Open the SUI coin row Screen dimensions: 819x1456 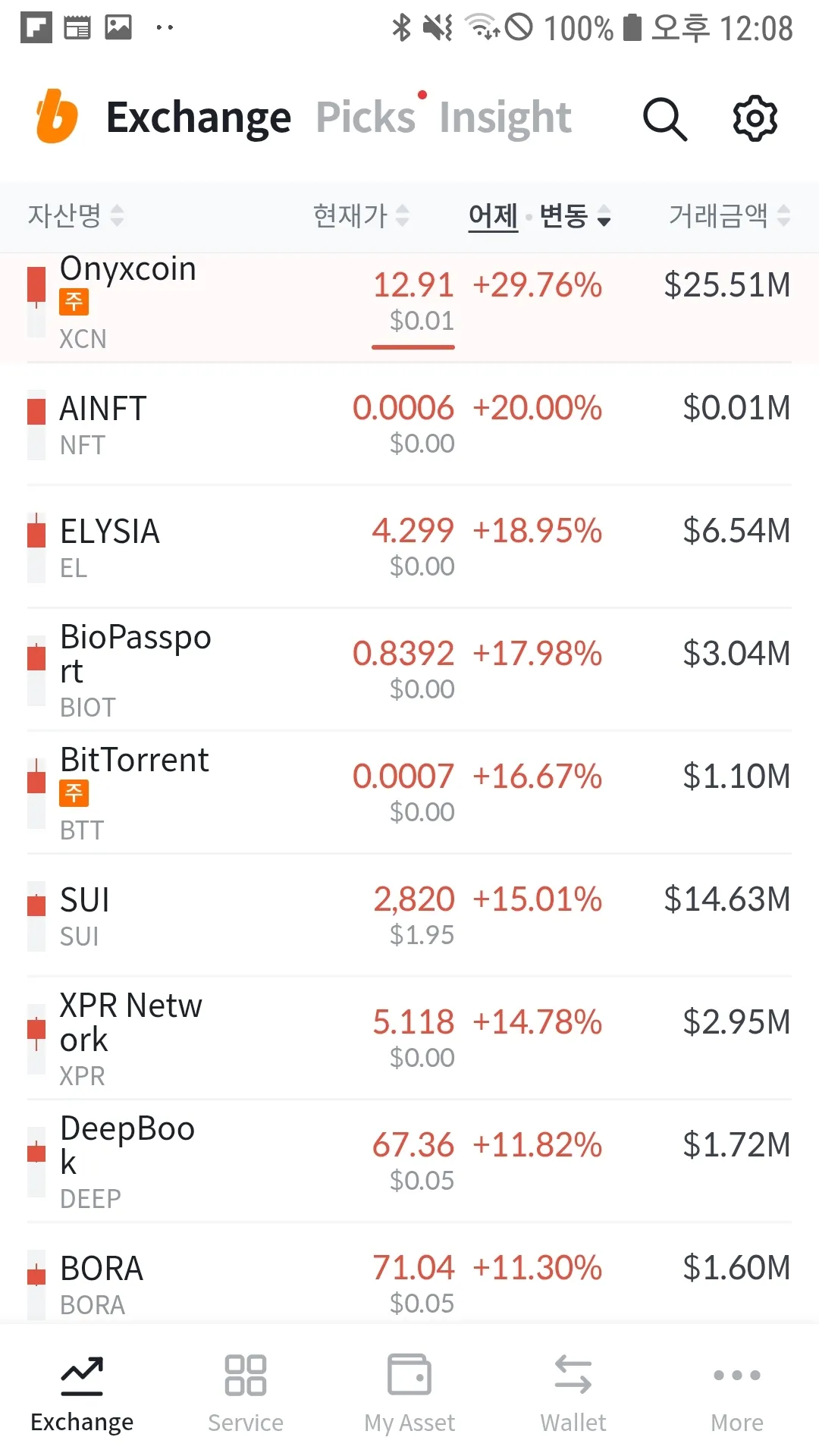pyautogui.click(x=409, y=916)
